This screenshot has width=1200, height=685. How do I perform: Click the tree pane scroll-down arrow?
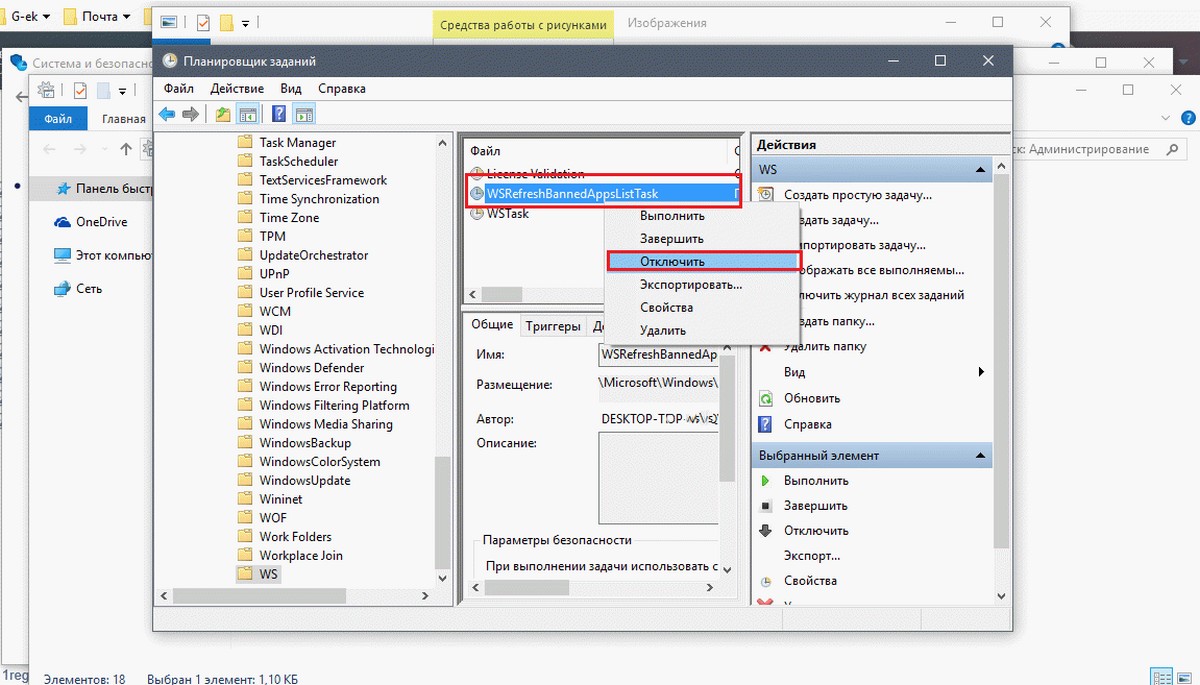444,577
